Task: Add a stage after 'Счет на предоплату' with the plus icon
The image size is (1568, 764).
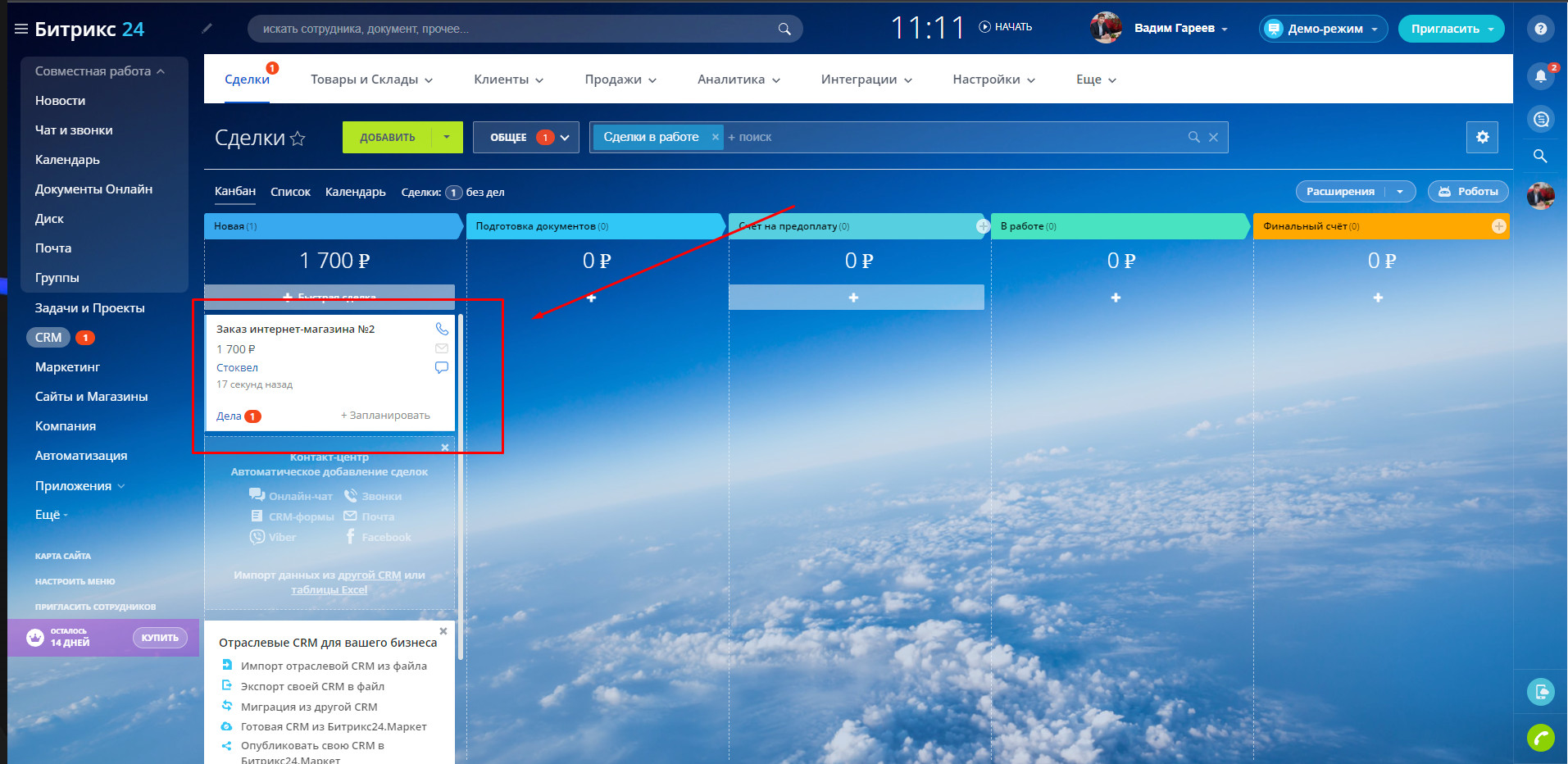Action: coord(983,226)
